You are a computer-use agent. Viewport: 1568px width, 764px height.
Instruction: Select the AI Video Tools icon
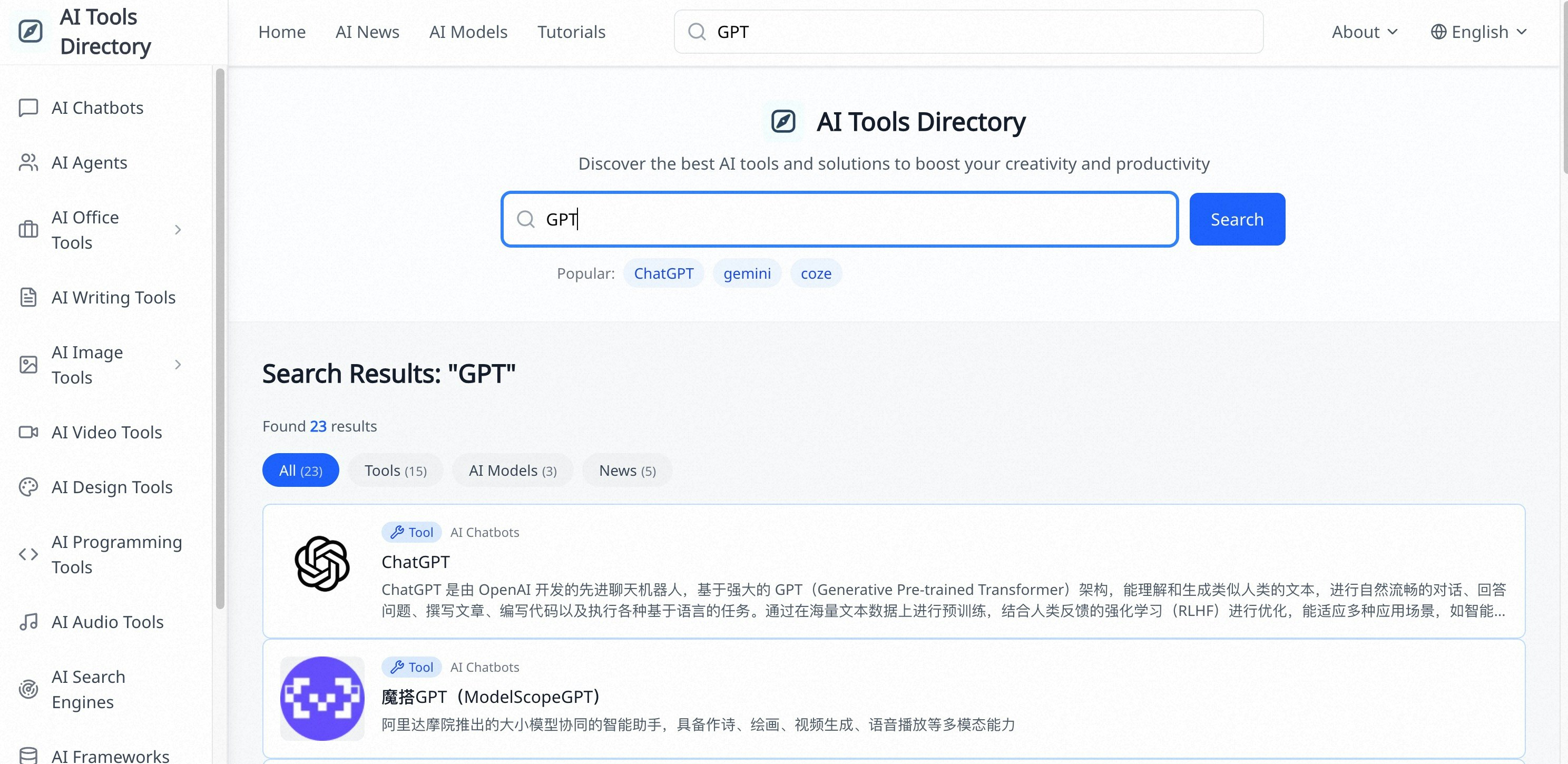click(28, 432)
